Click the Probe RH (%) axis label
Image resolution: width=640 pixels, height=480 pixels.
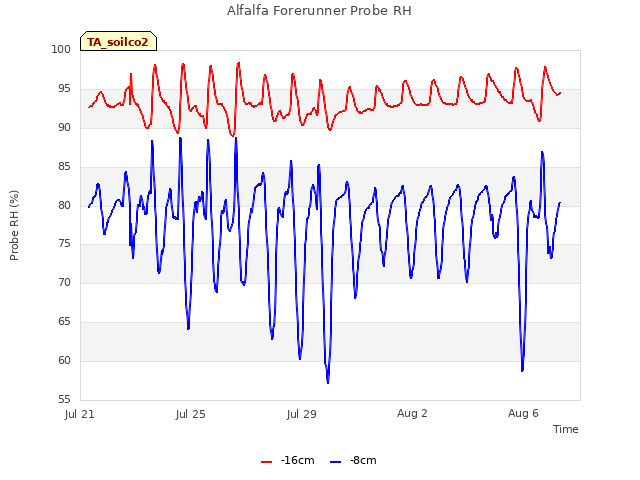[x=14, y=225]
